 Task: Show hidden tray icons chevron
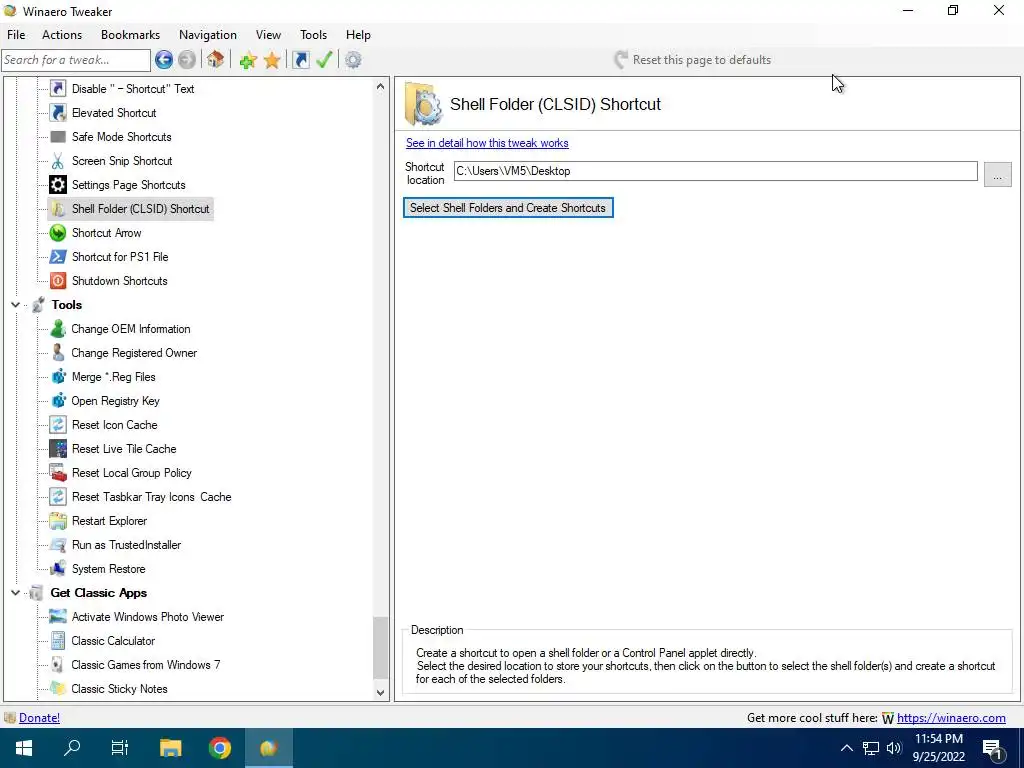(846, 748)
